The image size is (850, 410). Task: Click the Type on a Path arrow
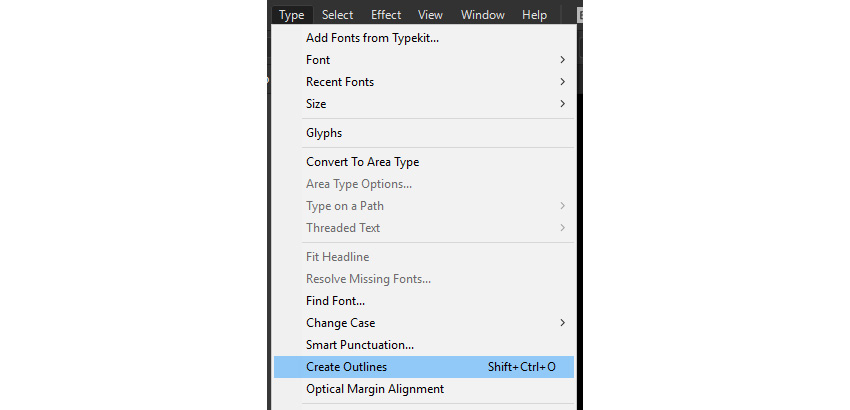pos(562,206)
